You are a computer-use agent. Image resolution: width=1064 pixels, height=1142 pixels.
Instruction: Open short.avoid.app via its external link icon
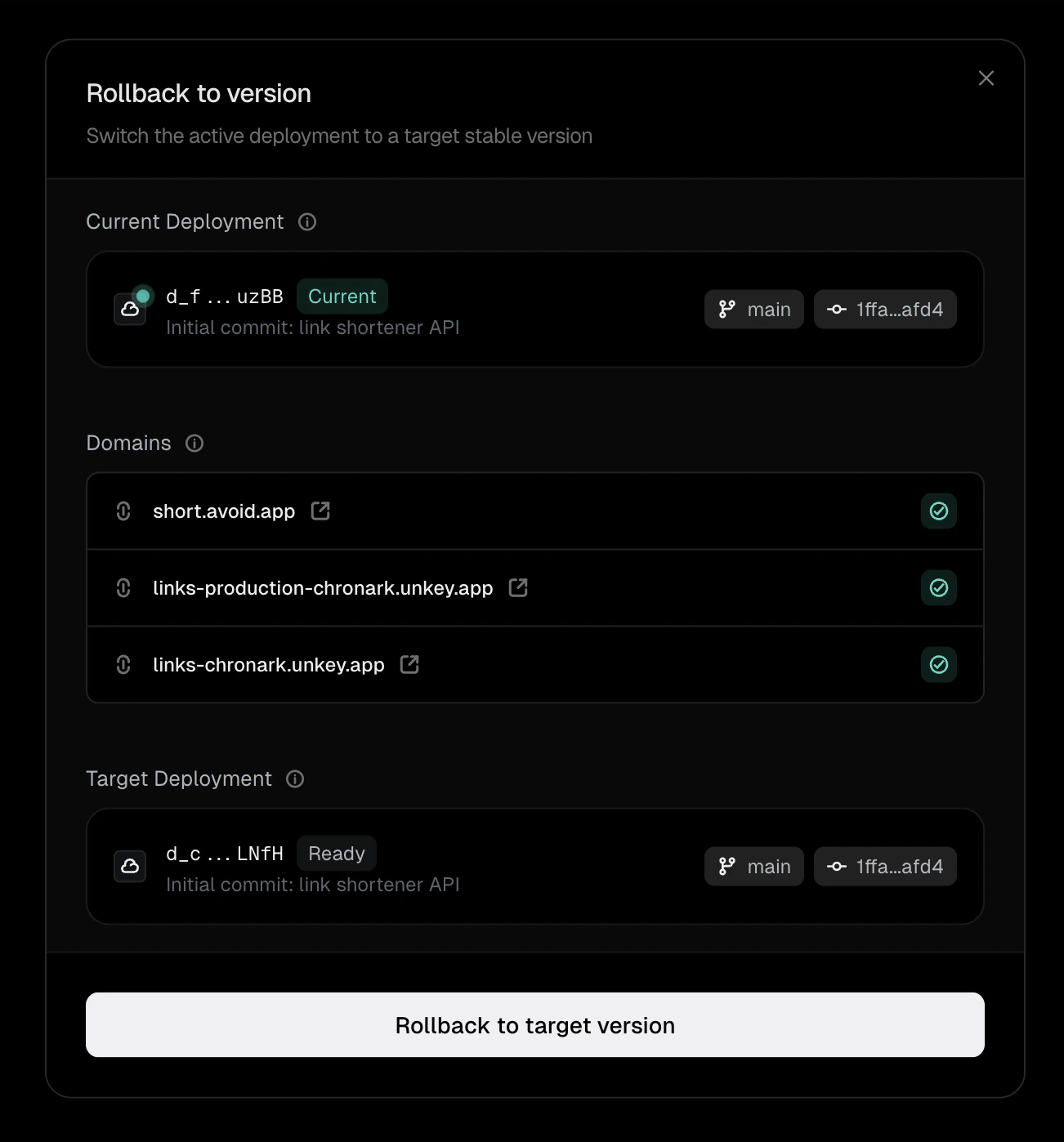point(320,511)
